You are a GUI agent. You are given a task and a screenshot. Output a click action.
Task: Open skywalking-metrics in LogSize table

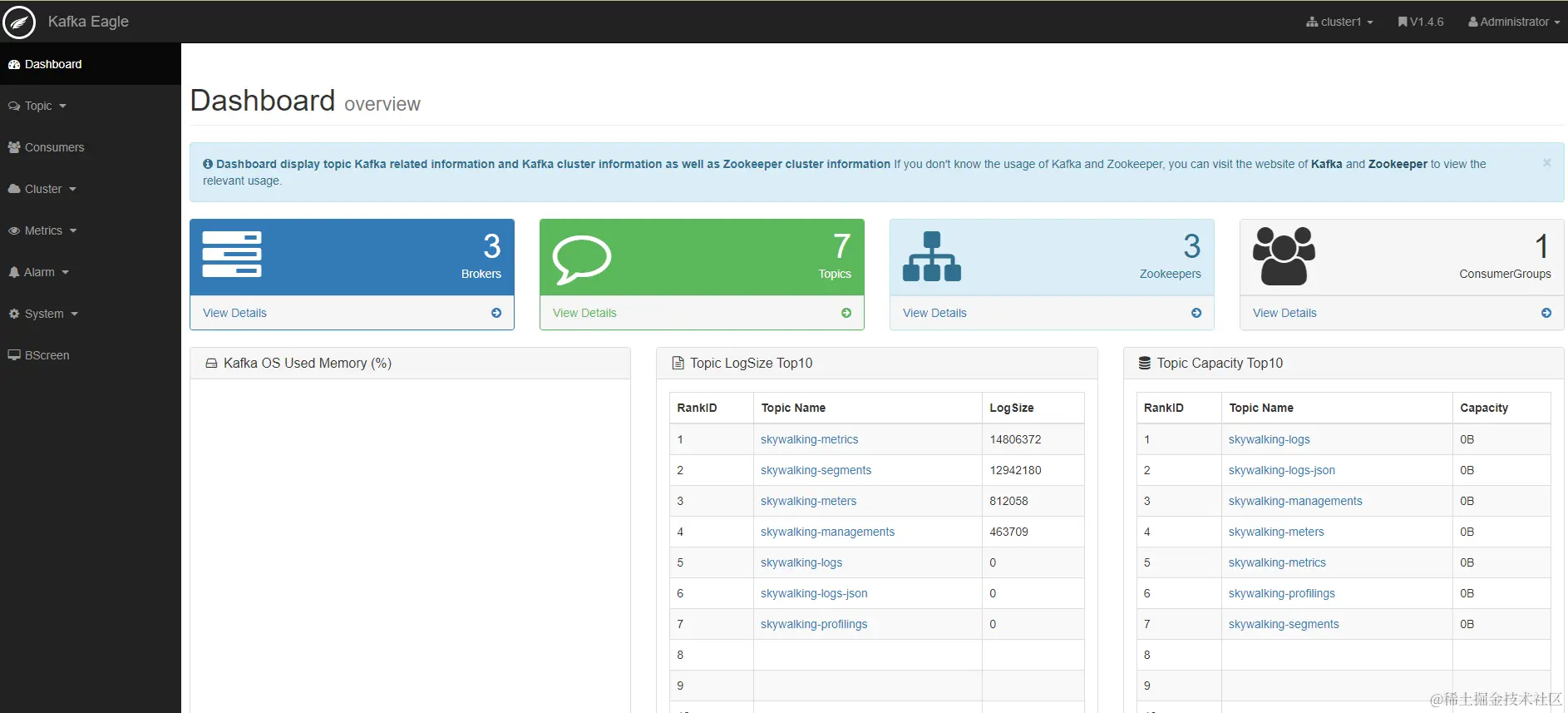(x=809, y=439)
